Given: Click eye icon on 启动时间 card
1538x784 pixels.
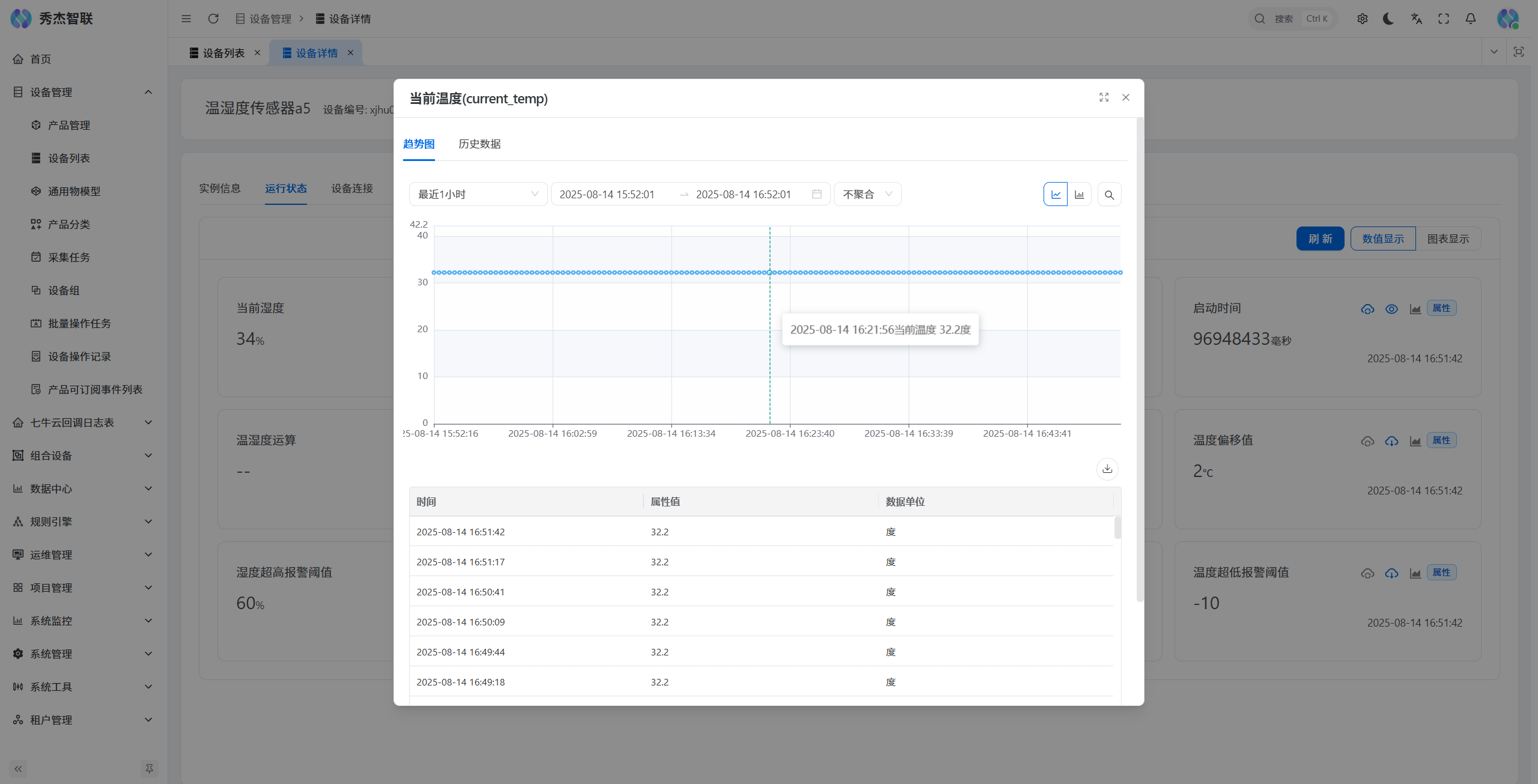Looking at the screenshot, I should pyautogui.click(x=1391, y=309).
